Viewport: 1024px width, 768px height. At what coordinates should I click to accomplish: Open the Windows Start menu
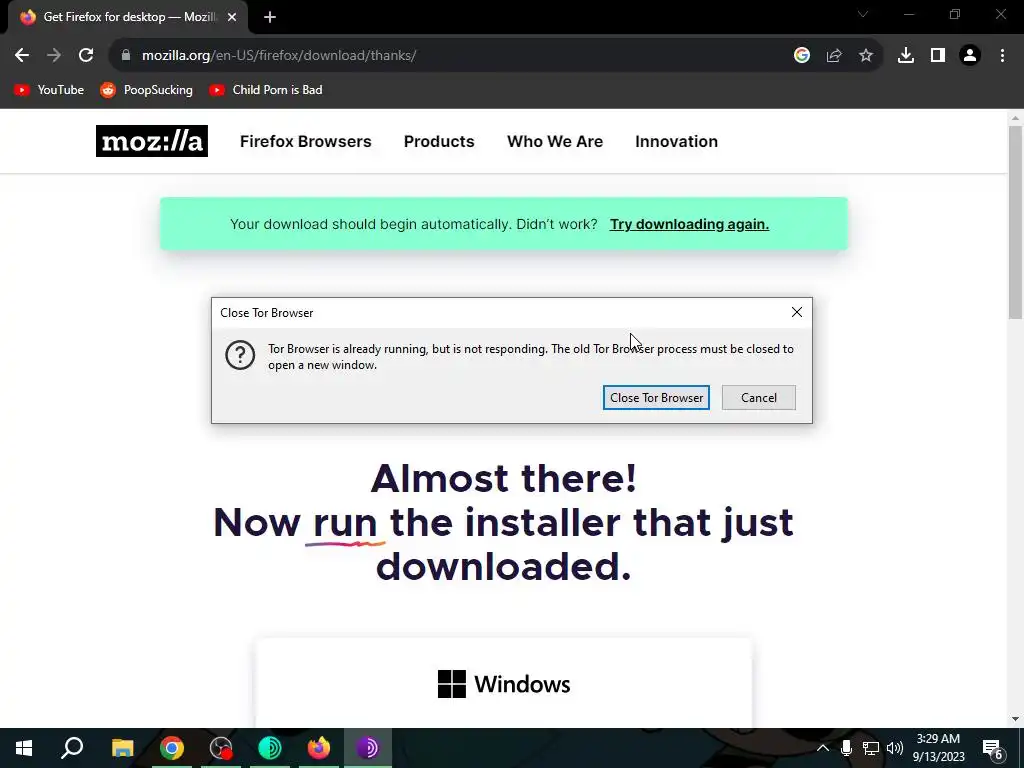pyautogui.click(x=24, y=748)
